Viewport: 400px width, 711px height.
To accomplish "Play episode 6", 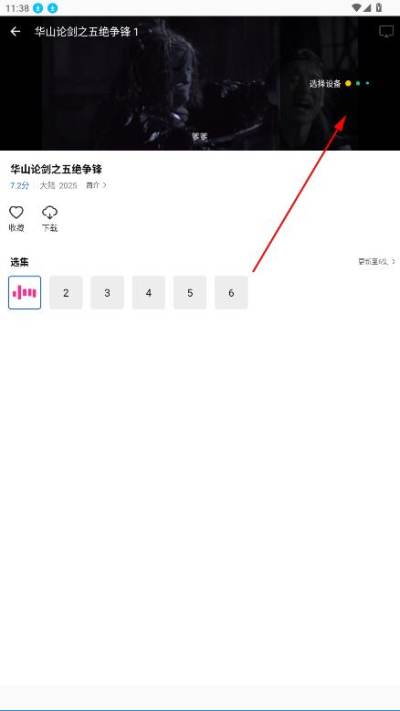I will pyautogui.click(x=231, y=292).
